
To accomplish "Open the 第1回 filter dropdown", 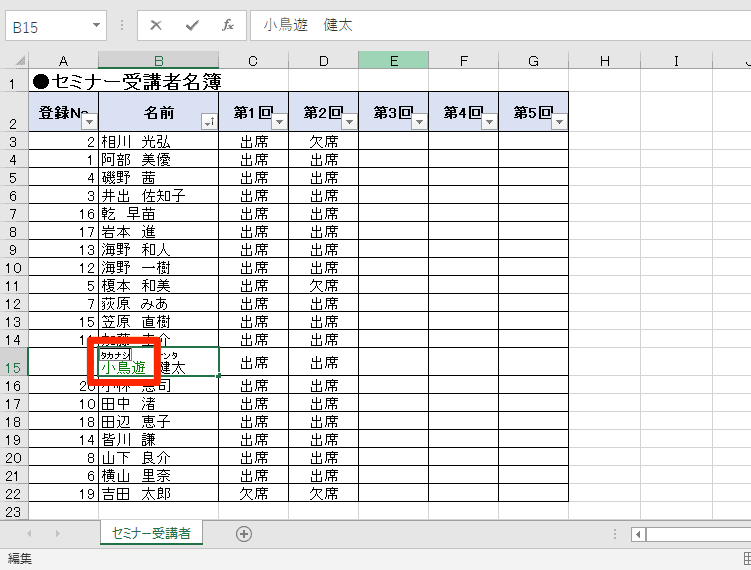I will pos(279,122).
